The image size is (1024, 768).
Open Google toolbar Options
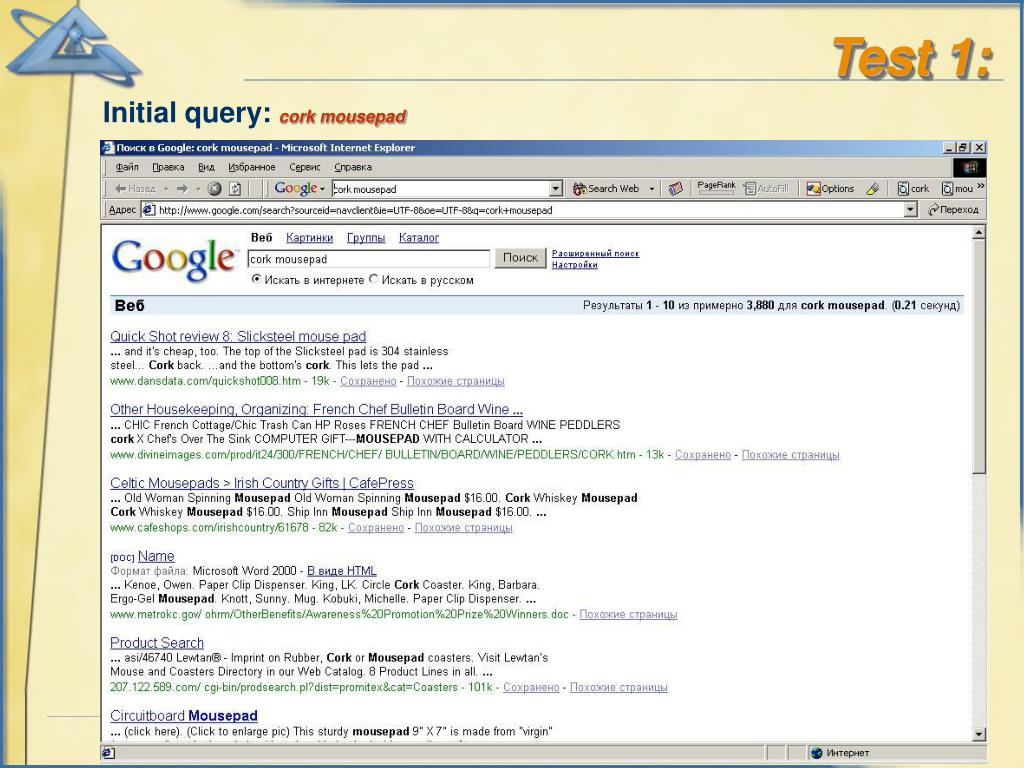tap(830, 189)
